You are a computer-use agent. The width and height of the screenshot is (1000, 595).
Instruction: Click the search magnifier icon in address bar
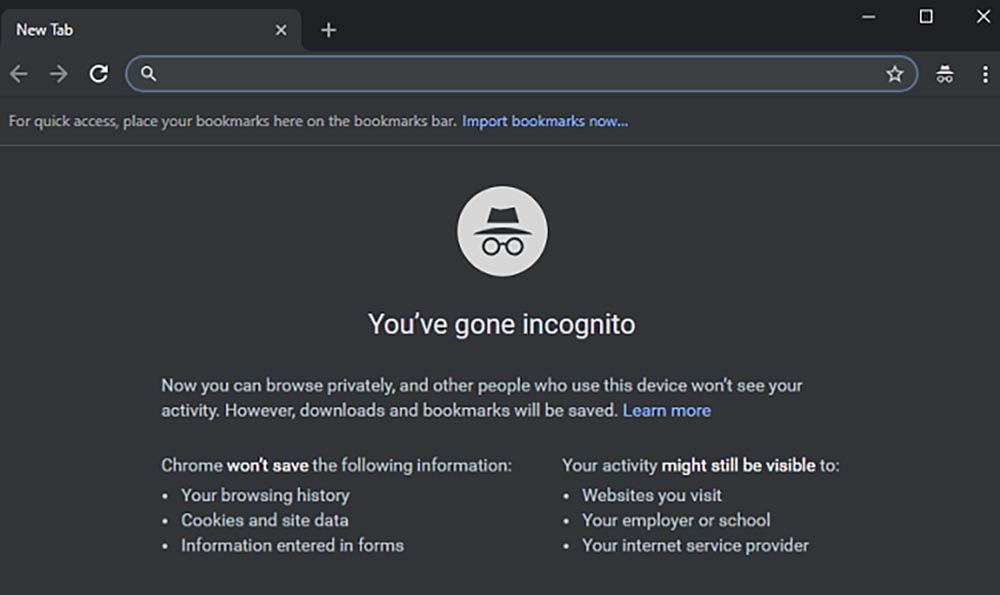pos(148,74)
